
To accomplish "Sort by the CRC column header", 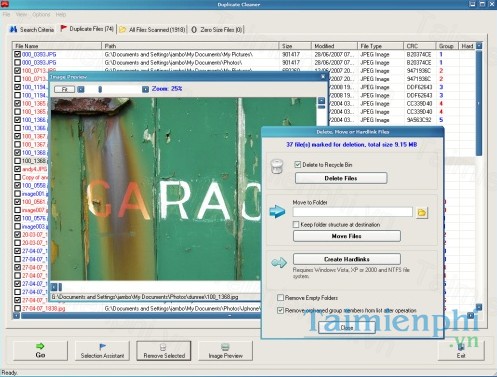I will 420,46.
